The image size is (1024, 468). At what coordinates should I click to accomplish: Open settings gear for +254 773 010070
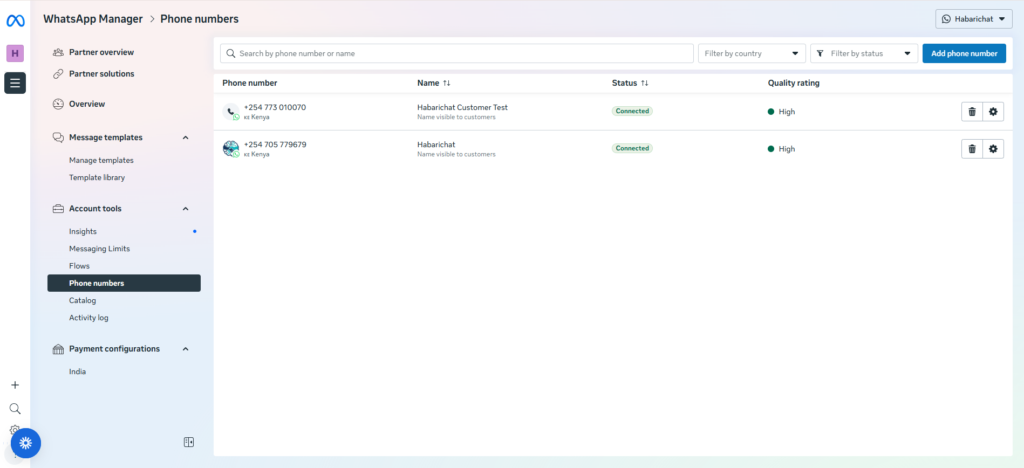993,112
